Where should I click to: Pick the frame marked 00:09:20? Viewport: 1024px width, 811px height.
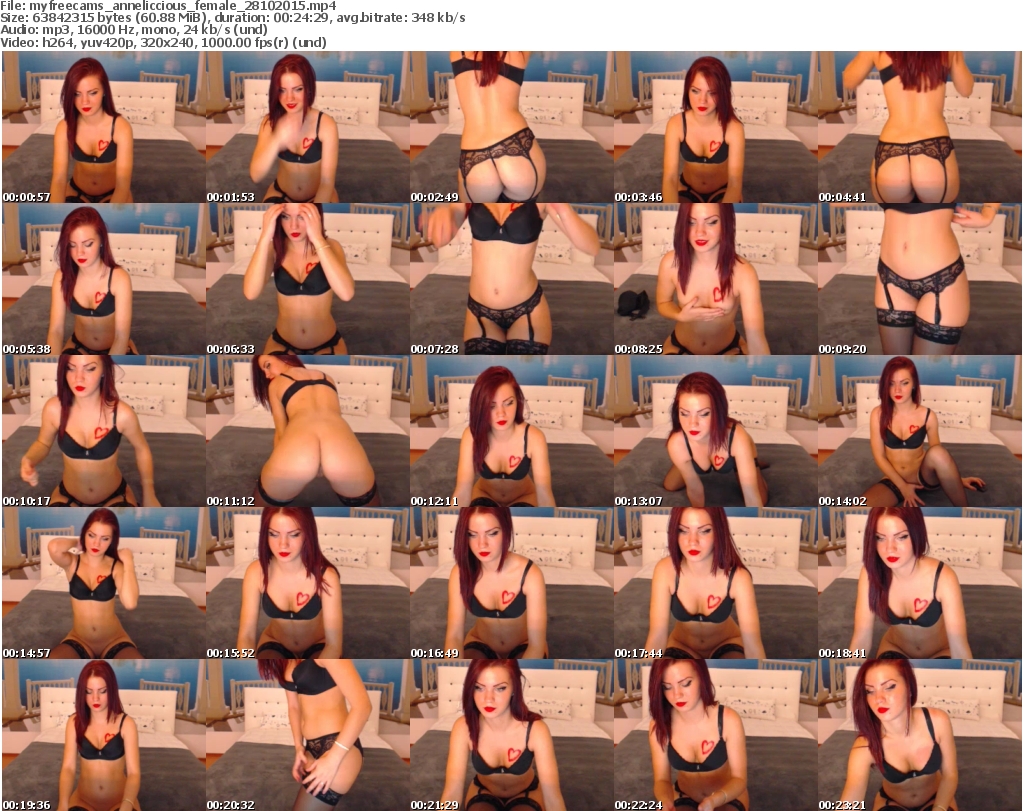point(920,279)
